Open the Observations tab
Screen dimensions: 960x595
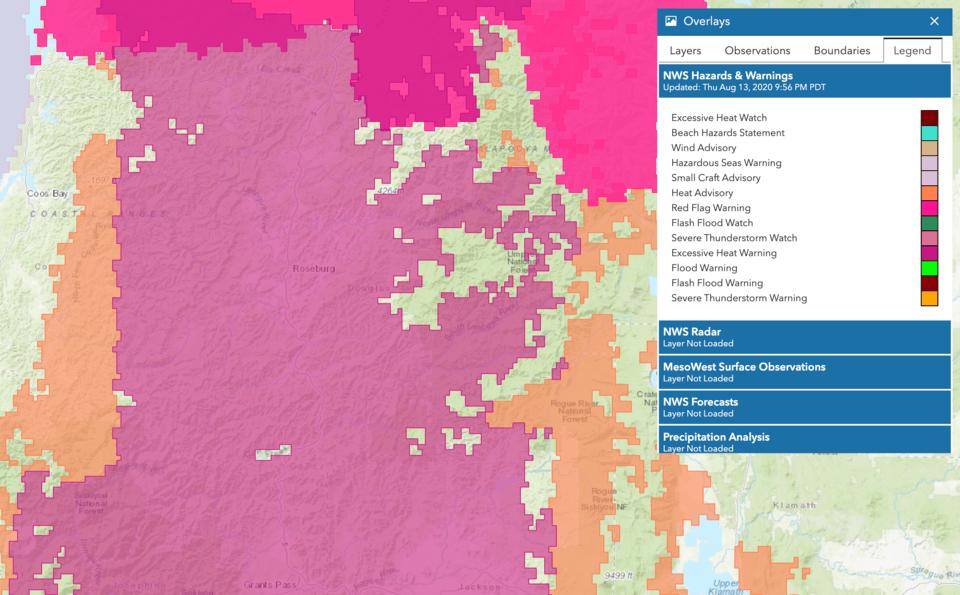click(x=757, y=51)
